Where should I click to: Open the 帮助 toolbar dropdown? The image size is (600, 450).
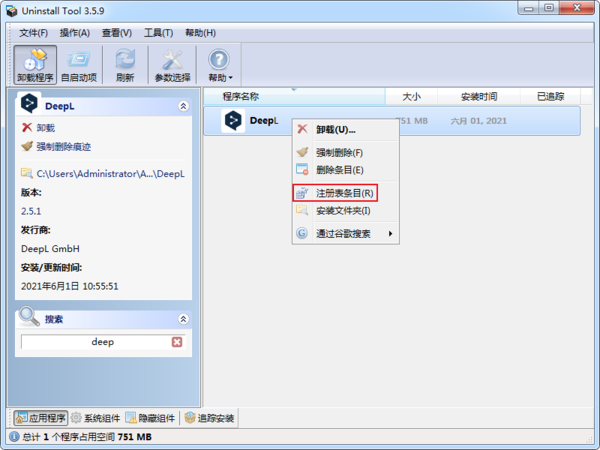point(219,65)
